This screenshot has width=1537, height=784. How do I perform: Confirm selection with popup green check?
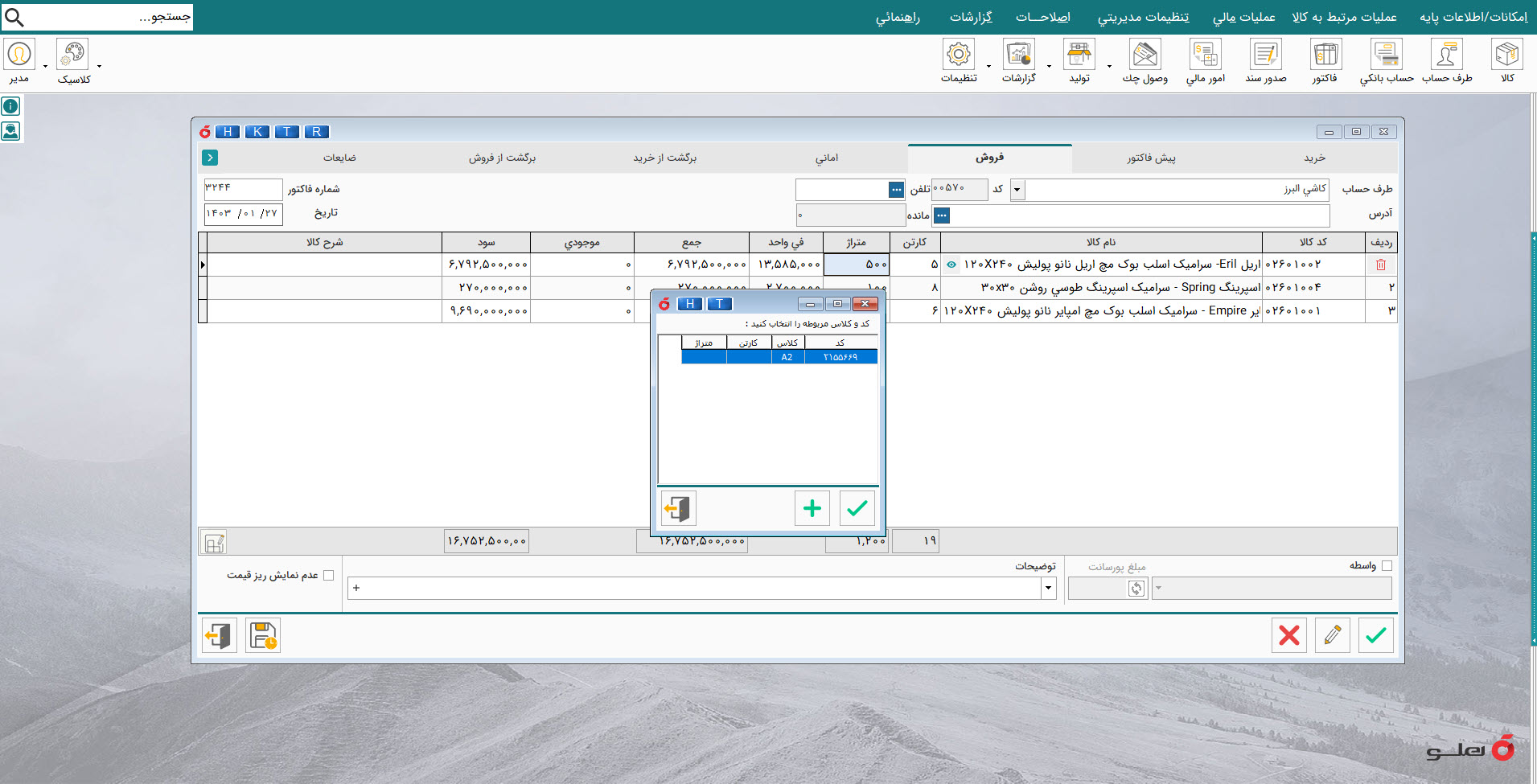[x=857, y=508]
